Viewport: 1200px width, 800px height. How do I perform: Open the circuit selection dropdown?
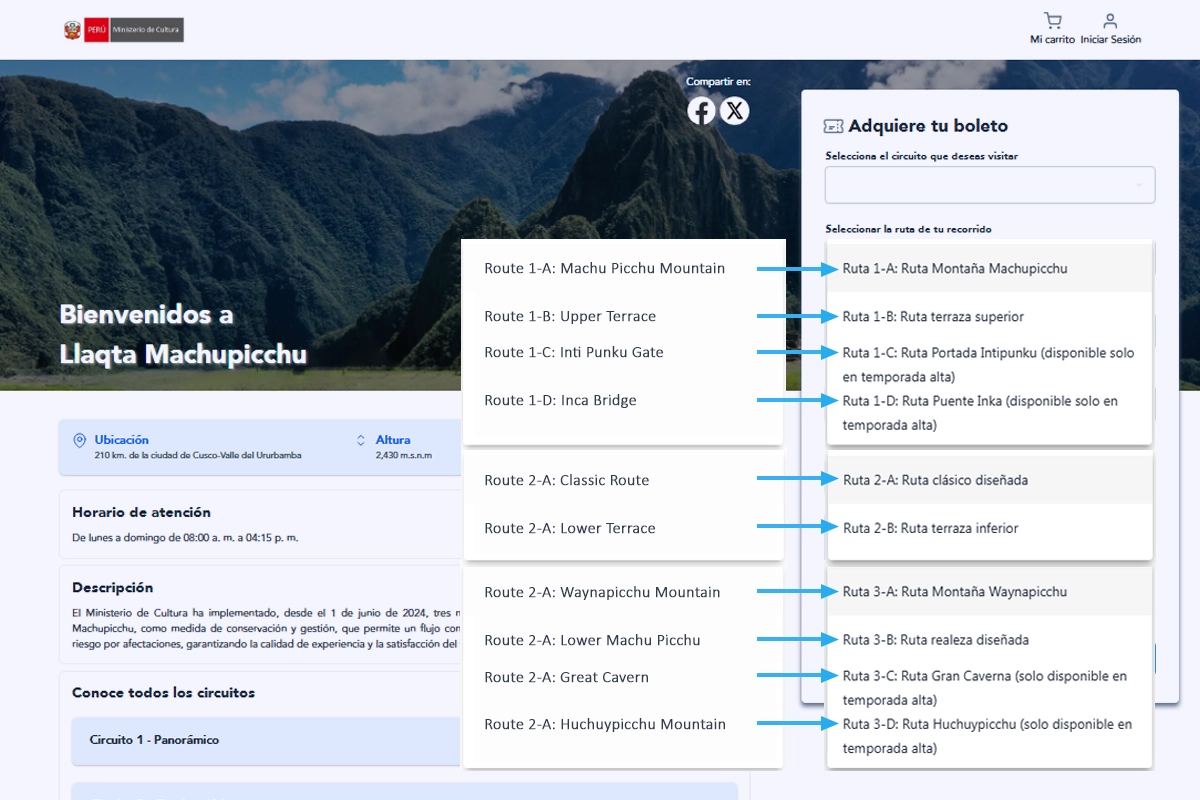coord(989,184)
